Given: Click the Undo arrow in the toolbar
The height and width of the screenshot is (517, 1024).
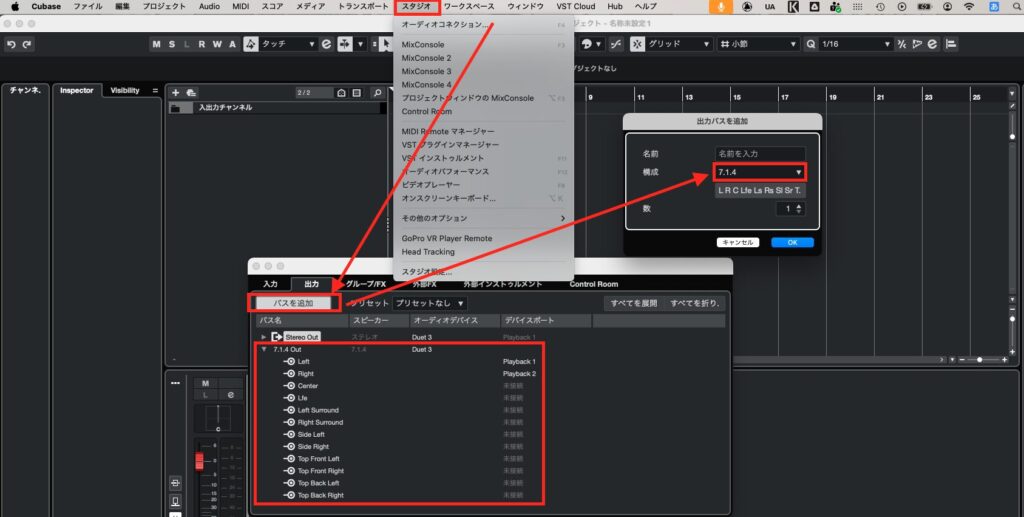Looking at the screenshot, I should (11, 44).
